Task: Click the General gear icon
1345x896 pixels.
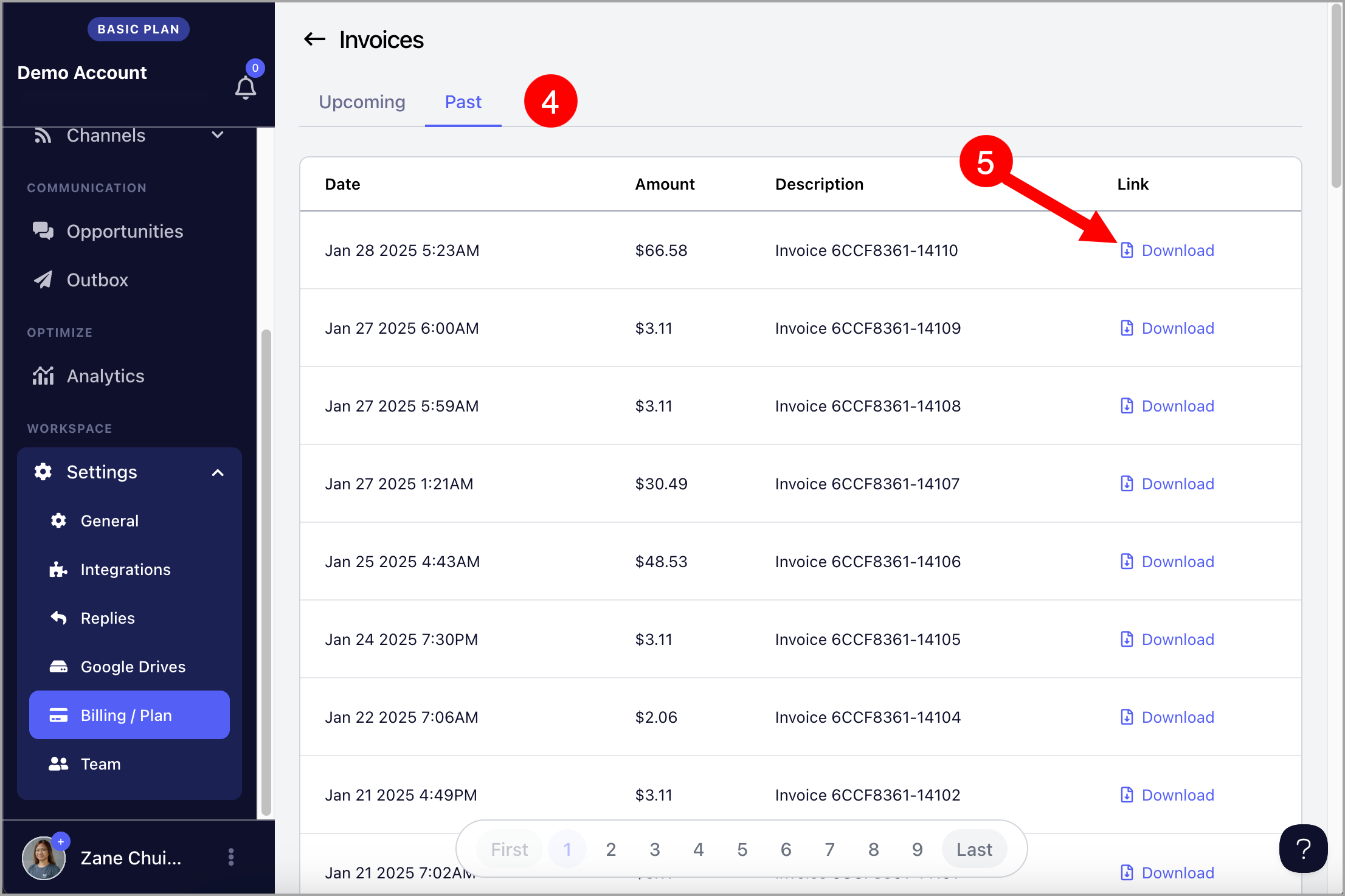Action: tap(58, 521)
